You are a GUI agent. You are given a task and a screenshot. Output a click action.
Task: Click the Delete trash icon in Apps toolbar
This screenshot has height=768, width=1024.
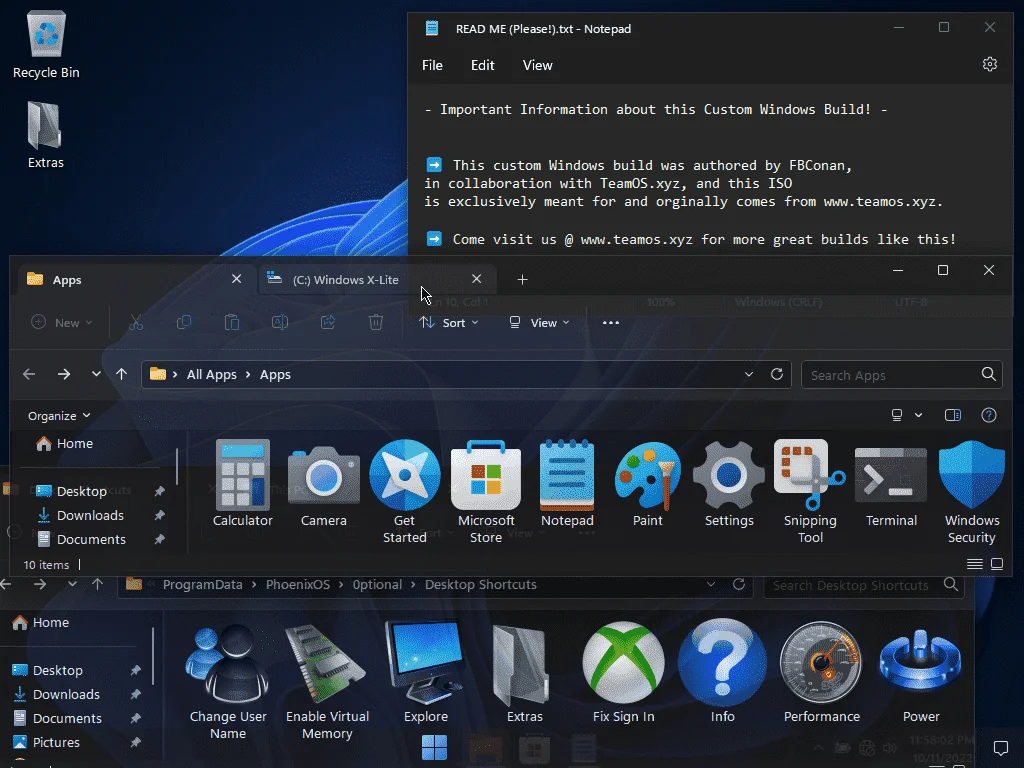tap(376, 322)
